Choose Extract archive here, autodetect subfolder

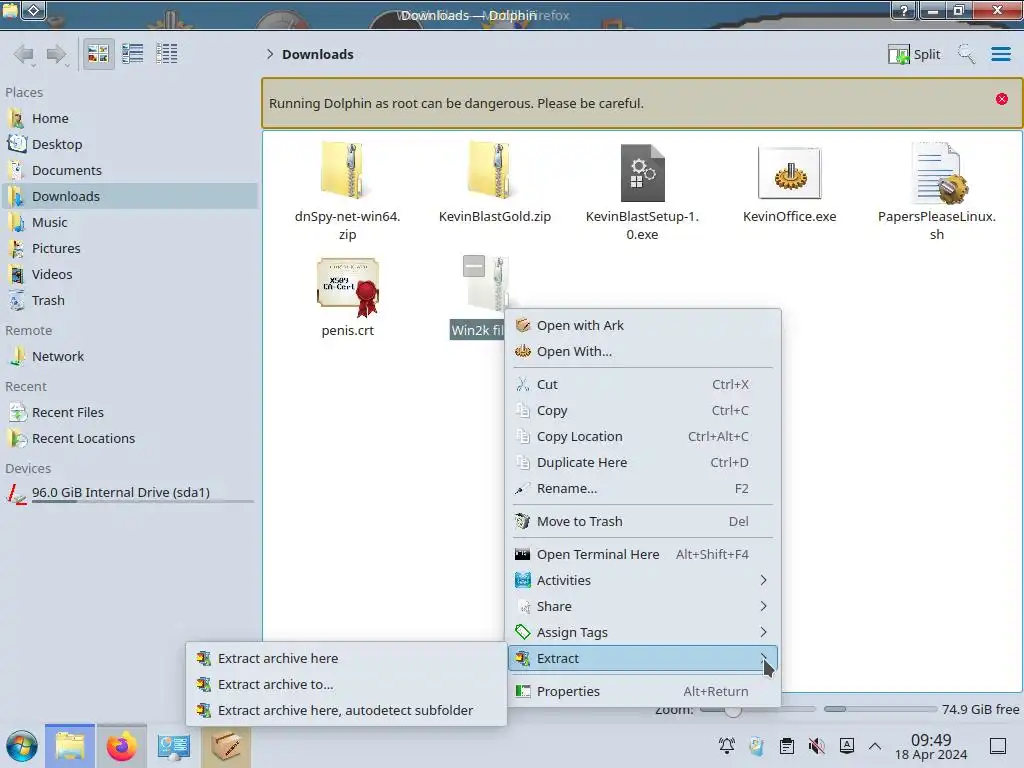pyautogui.click(x=346, y=711)
